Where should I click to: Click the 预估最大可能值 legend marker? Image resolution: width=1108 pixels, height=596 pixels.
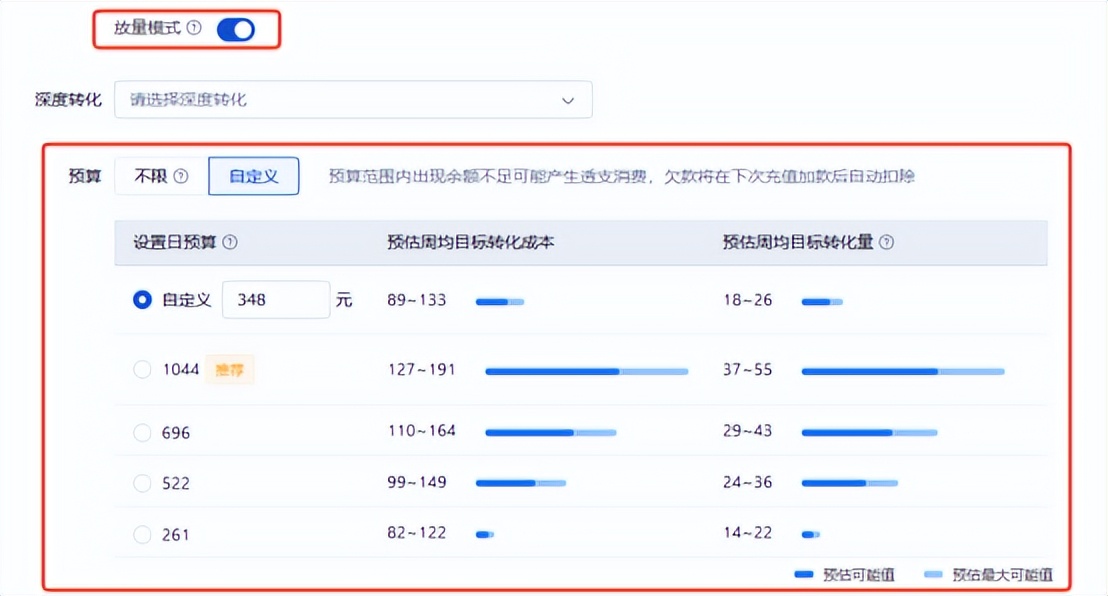933,575
